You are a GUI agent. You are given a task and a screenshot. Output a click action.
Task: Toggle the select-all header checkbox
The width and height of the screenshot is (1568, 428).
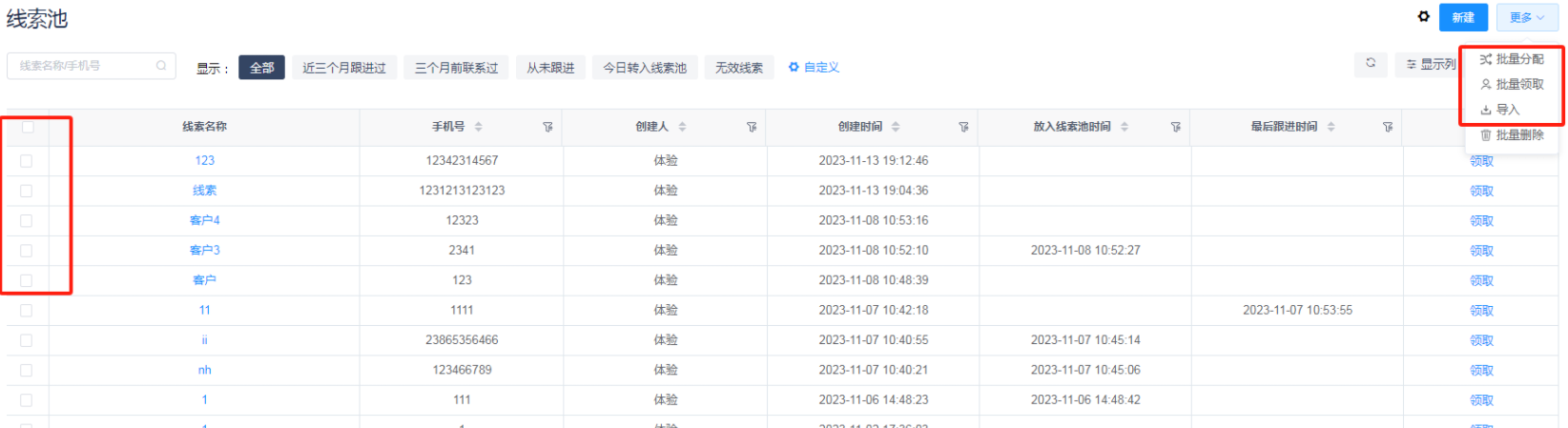[28, 127]
